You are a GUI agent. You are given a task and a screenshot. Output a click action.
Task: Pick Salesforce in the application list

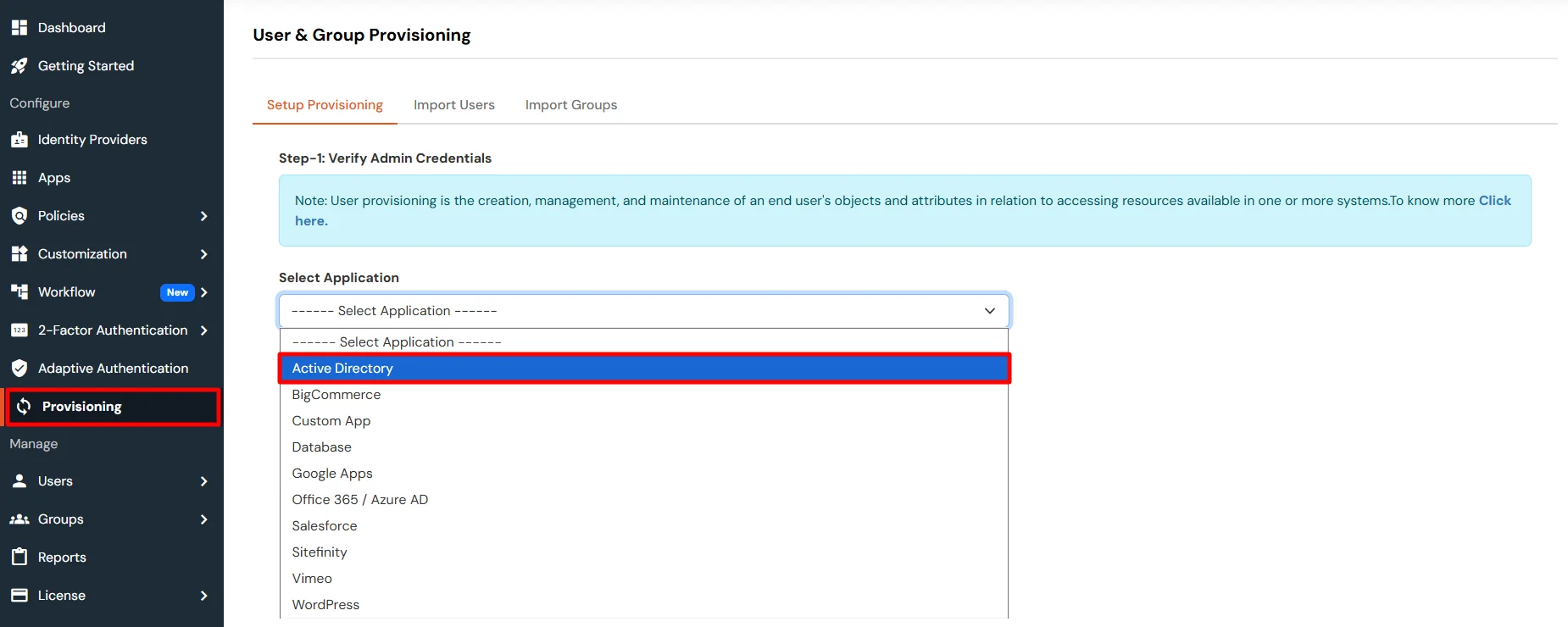click(324, 526)
